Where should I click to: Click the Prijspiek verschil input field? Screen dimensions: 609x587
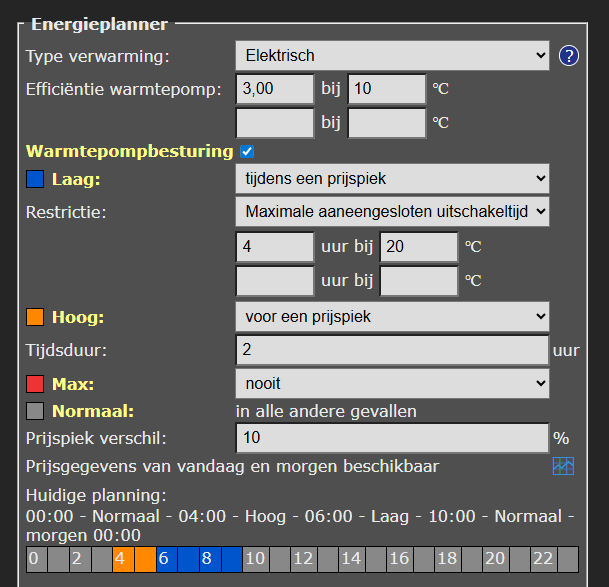(392, 438)
